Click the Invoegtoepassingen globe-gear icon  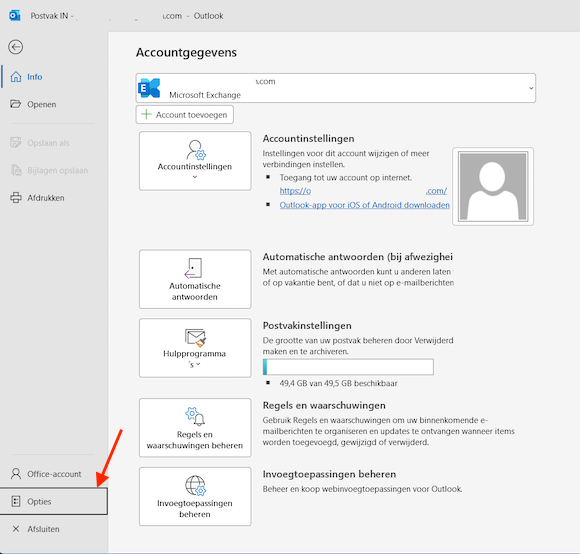pos(195,485)
